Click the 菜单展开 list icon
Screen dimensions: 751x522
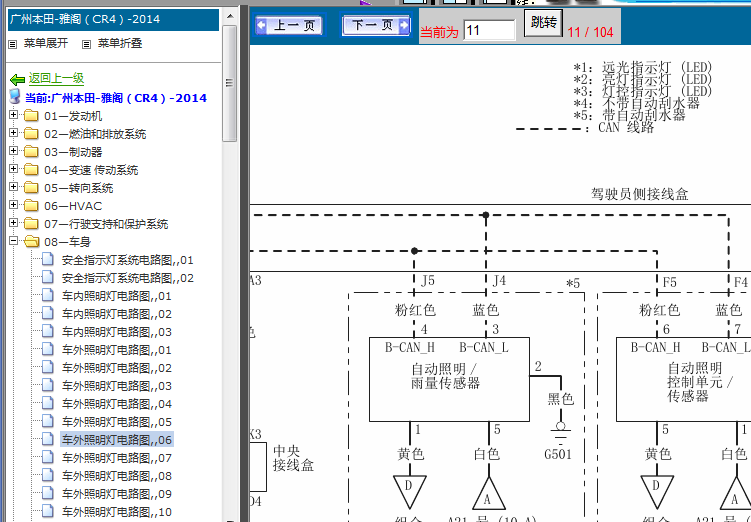coord(13,45)
